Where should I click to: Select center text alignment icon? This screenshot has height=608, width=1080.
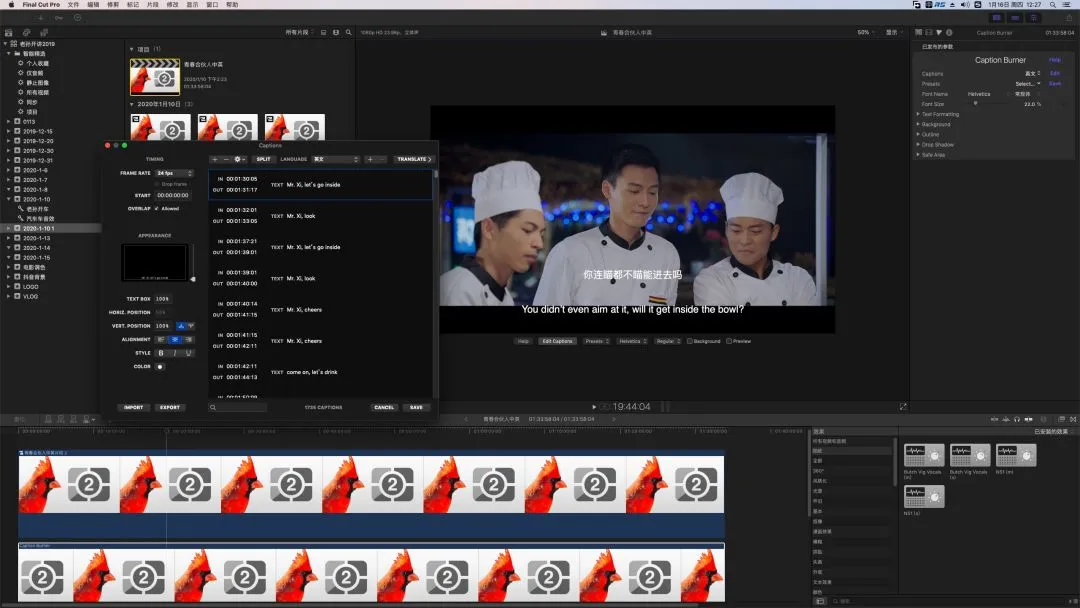(x=175, y=339)
